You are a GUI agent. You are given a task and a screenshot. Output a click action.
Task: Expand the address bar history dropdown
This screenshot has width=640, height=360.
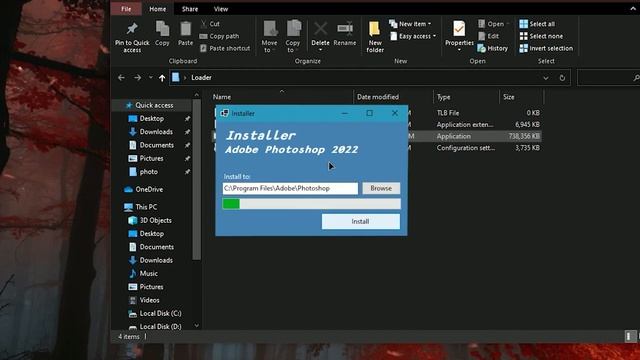546,78
